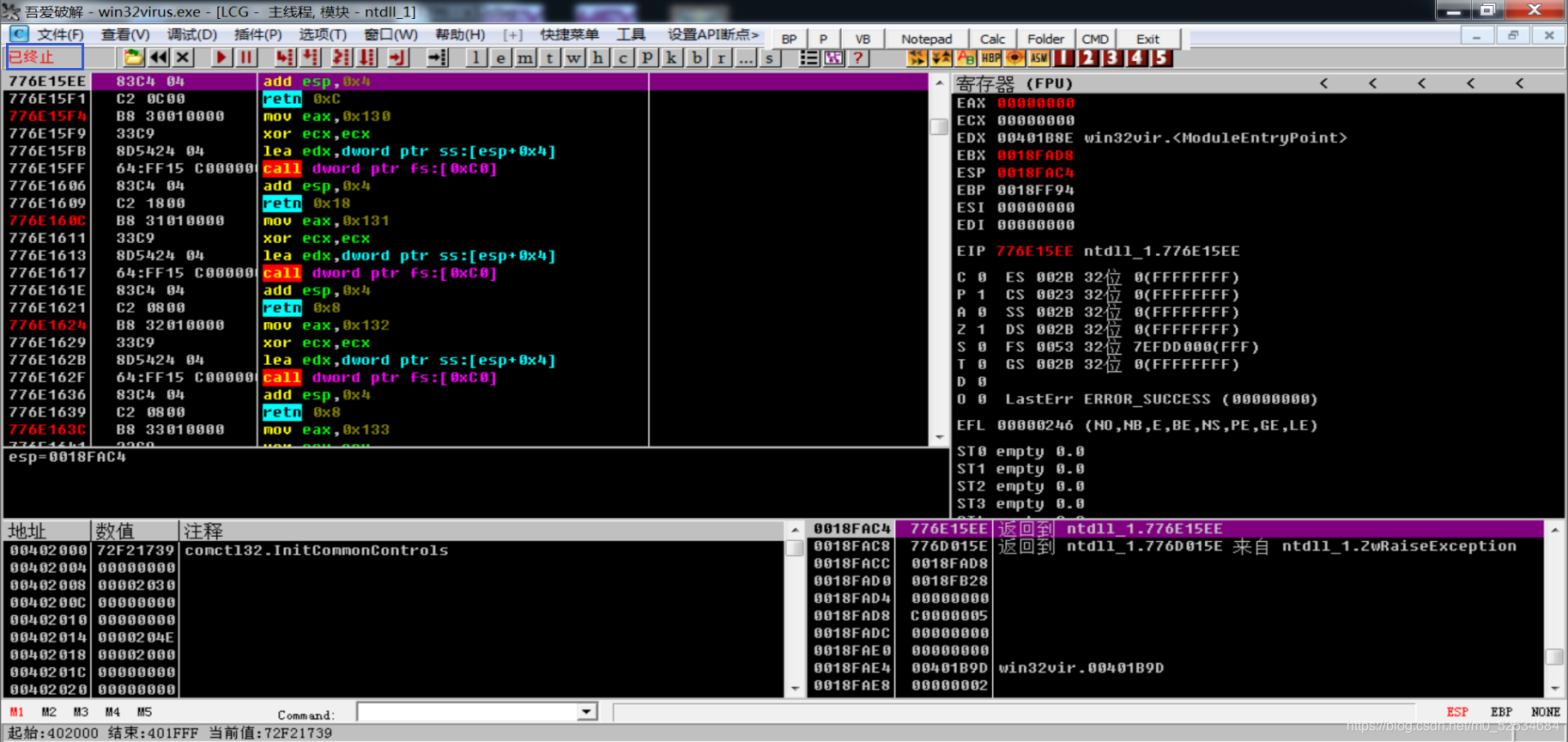The width and height of the screenshot is (1568, 742).
Task: Focus the Command input field
Action: click(468, 711)
